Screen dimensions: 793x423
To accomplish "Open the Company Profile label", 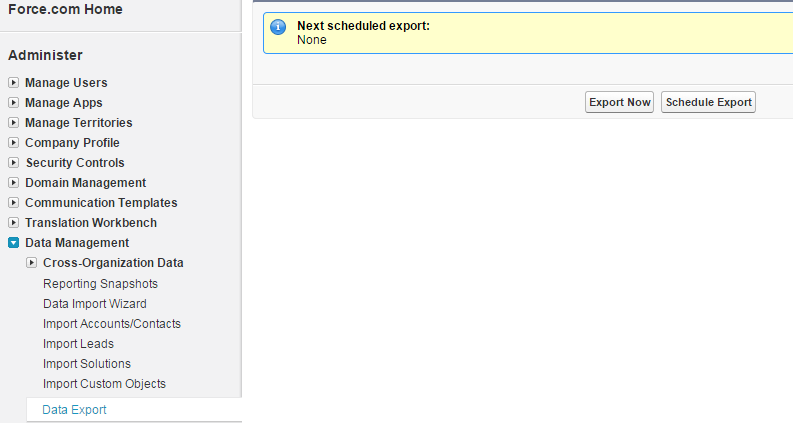I will 72,143.
